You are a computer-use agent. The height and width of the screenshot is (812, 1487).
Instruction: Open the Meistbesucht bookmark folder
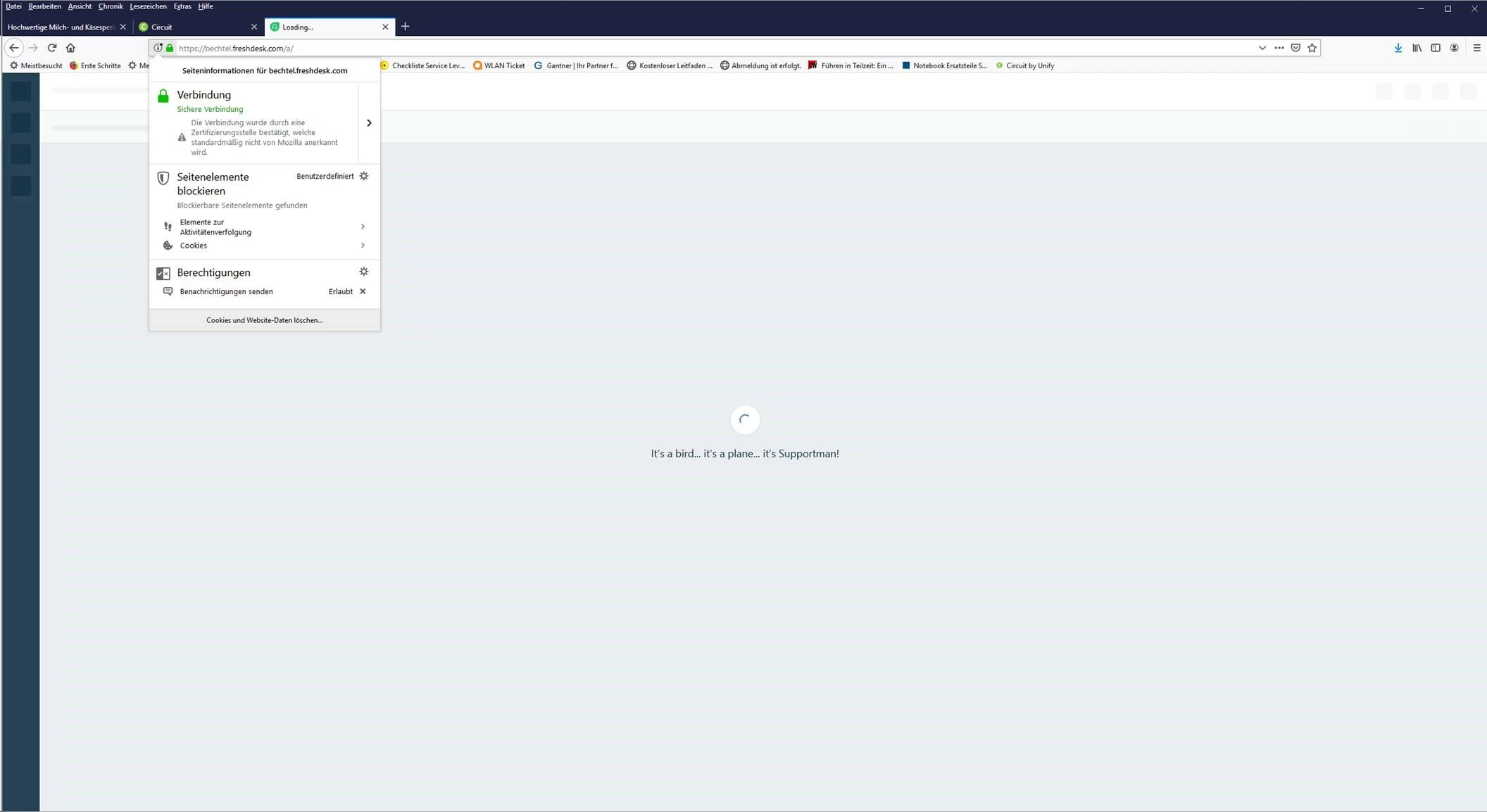coord(36,65)
